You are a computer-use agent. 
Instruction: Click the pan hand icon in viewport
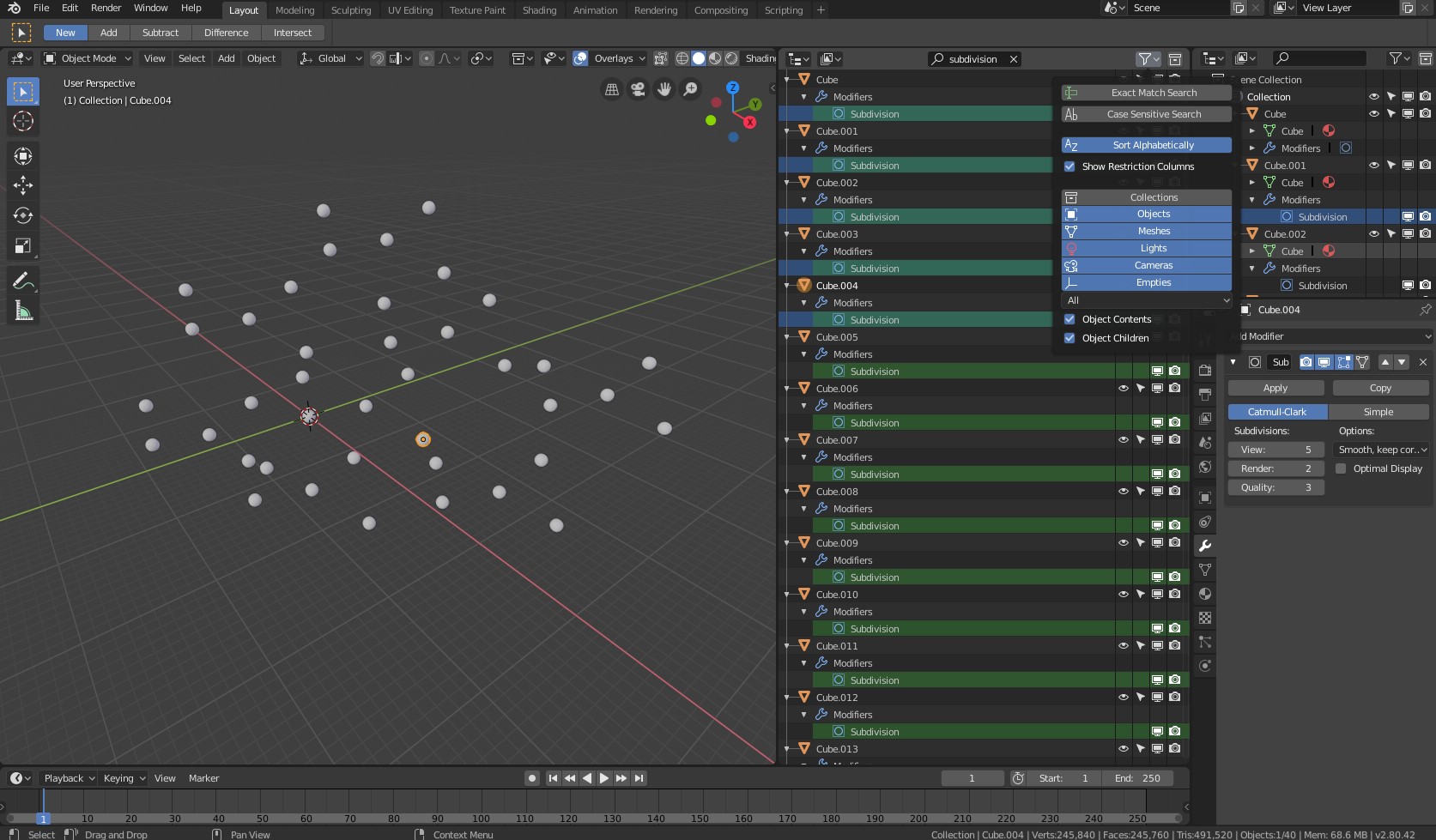tap(664, 89)
